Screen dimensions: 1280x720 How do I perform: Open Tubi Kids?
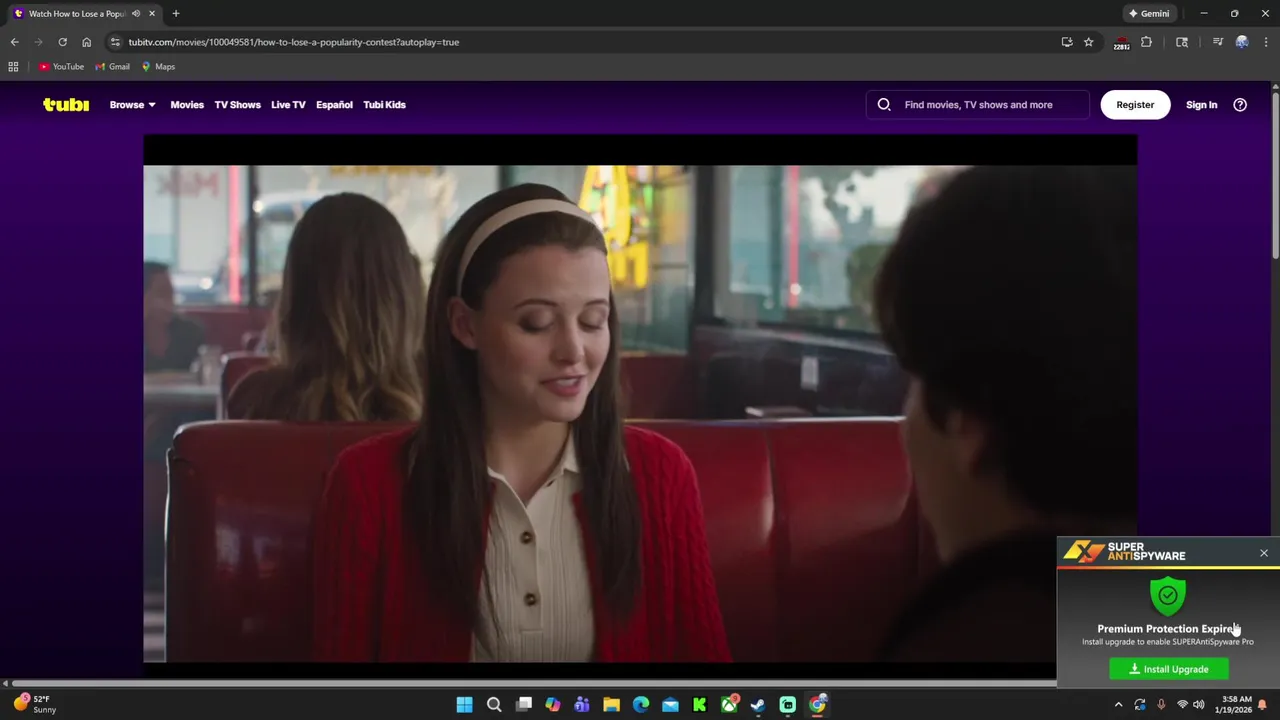[384, 104]
